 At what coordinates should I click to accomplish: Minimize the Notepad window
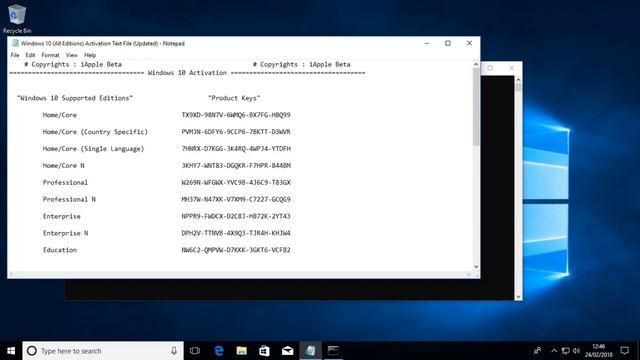427,43
